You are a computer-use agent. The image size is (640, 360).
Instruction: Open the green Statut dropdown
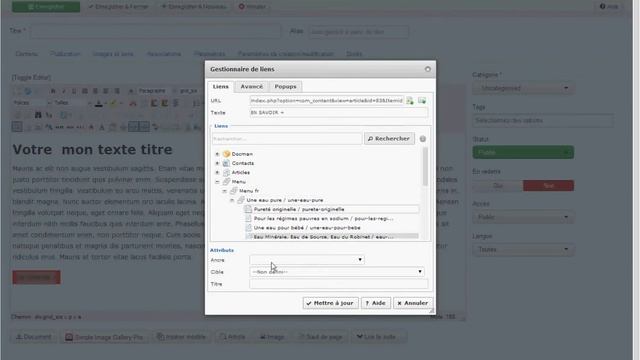[x=523, y=152]
